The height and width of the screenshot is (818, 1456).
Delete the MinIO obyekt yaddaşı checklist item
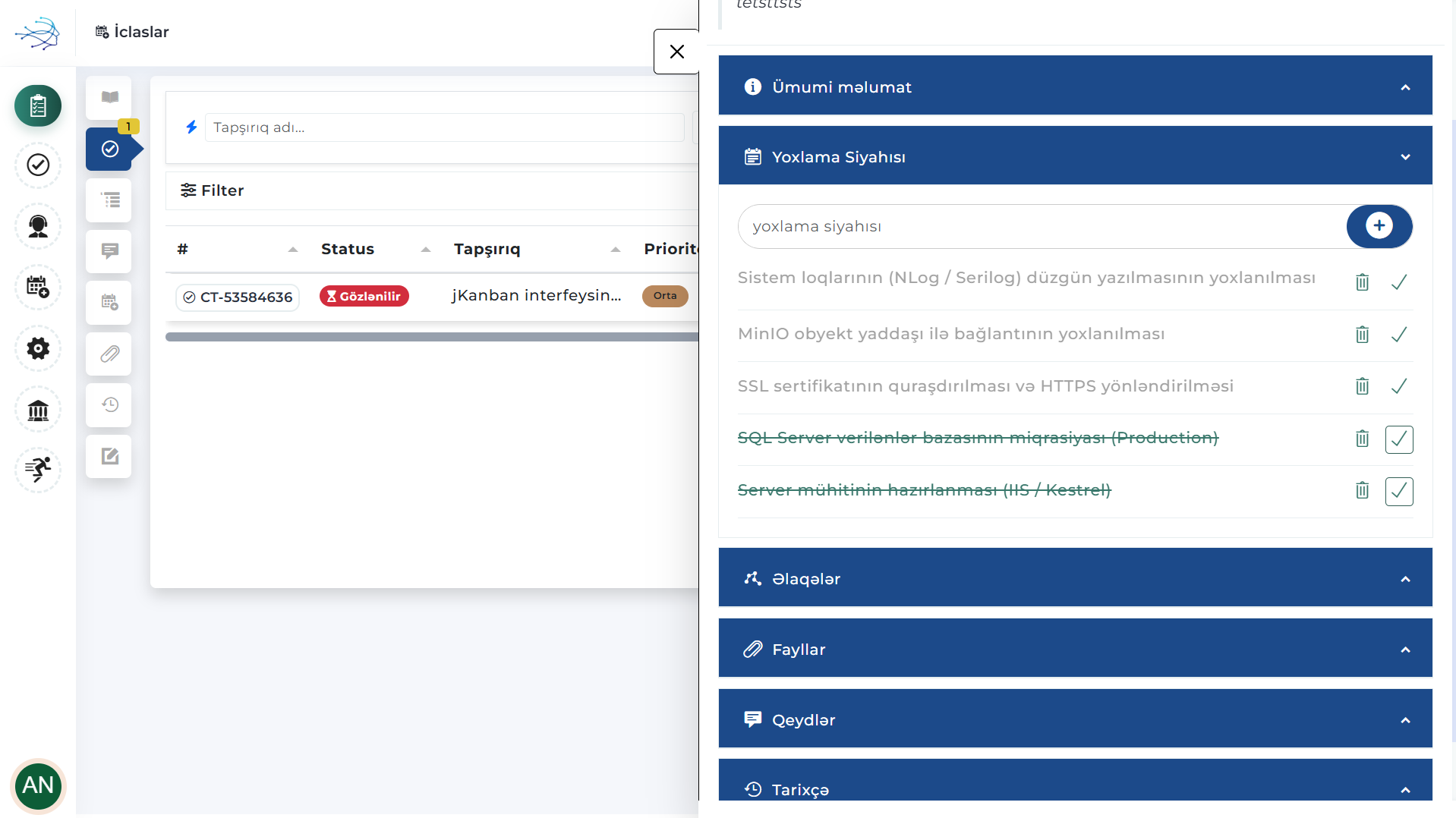1363,335
